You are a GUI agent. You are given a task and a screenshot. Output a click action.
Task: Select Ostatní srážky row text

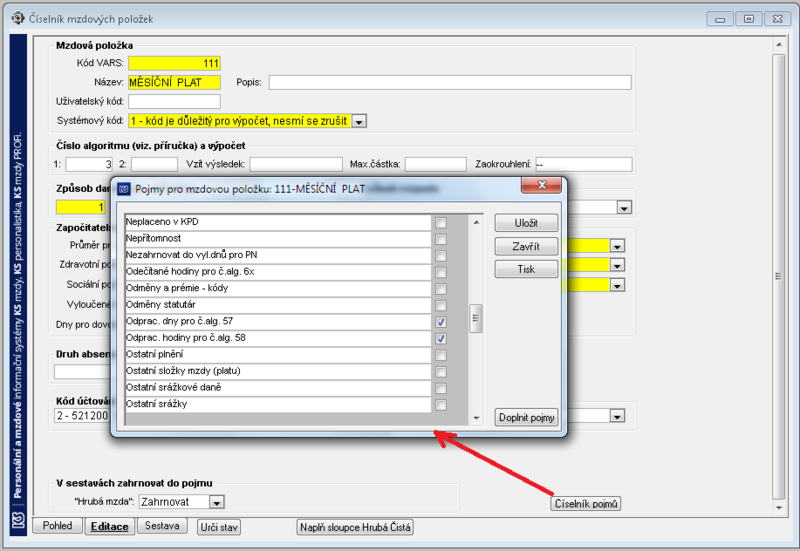[x=157, y=404]
